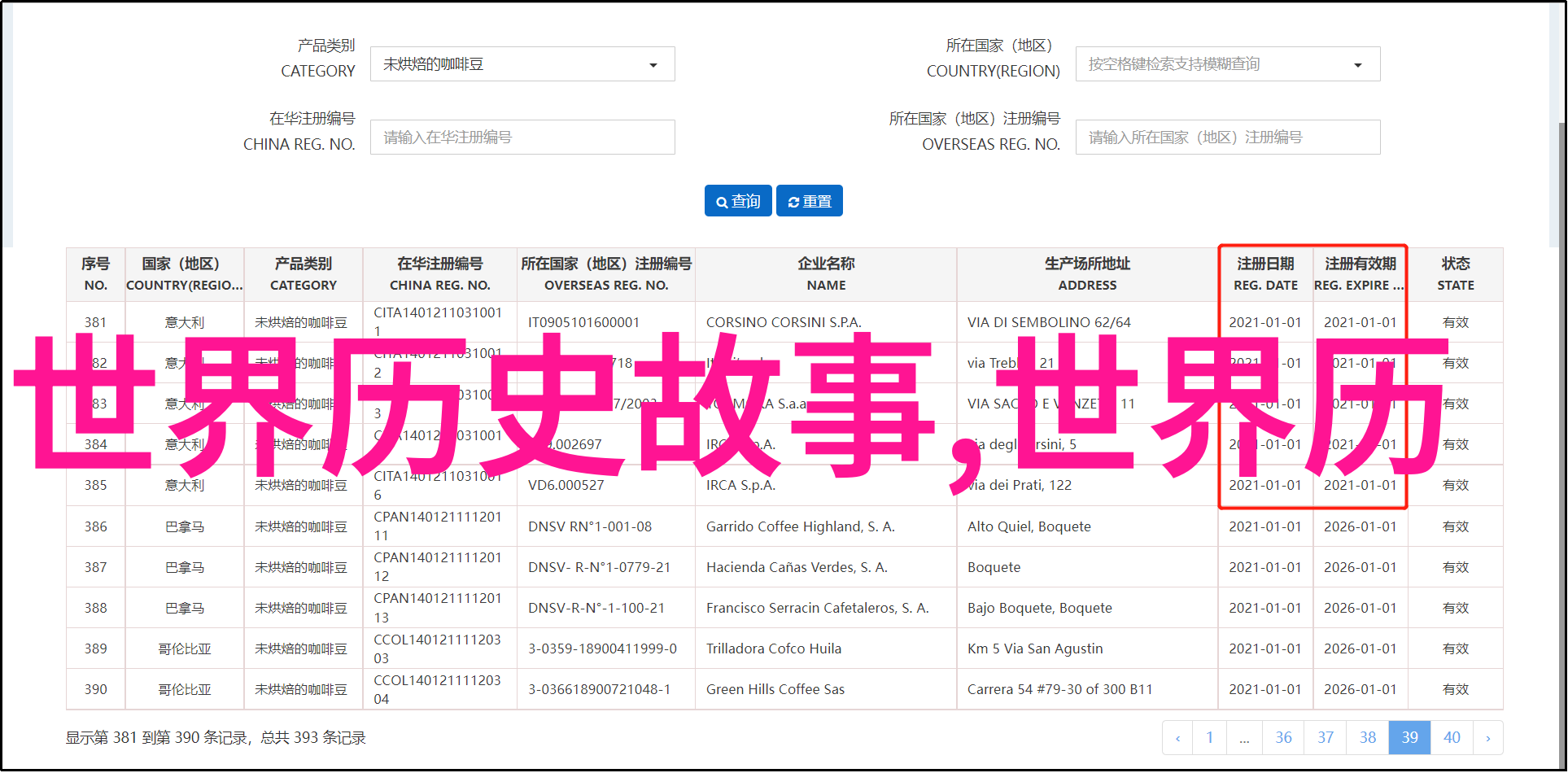The image size is (1568, 773).
Task: Open page 40 in pagination
Action: tap(1452, 738)
